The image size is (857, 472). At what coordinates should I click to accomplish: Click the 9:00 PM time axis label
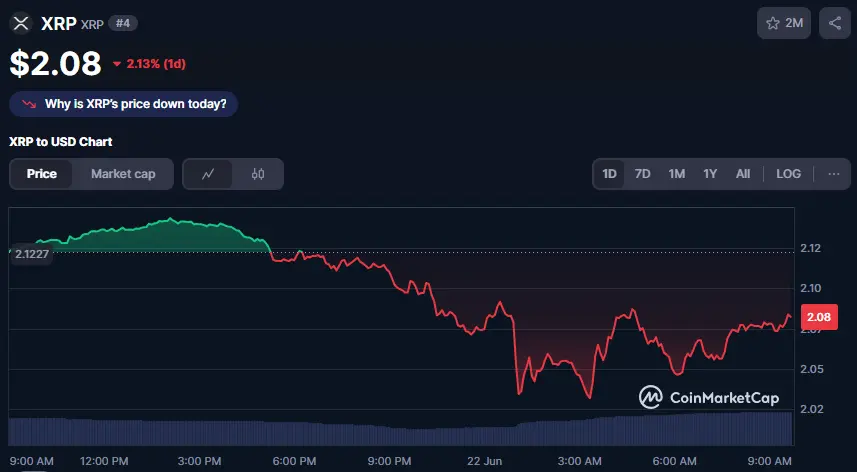(389, 461)
